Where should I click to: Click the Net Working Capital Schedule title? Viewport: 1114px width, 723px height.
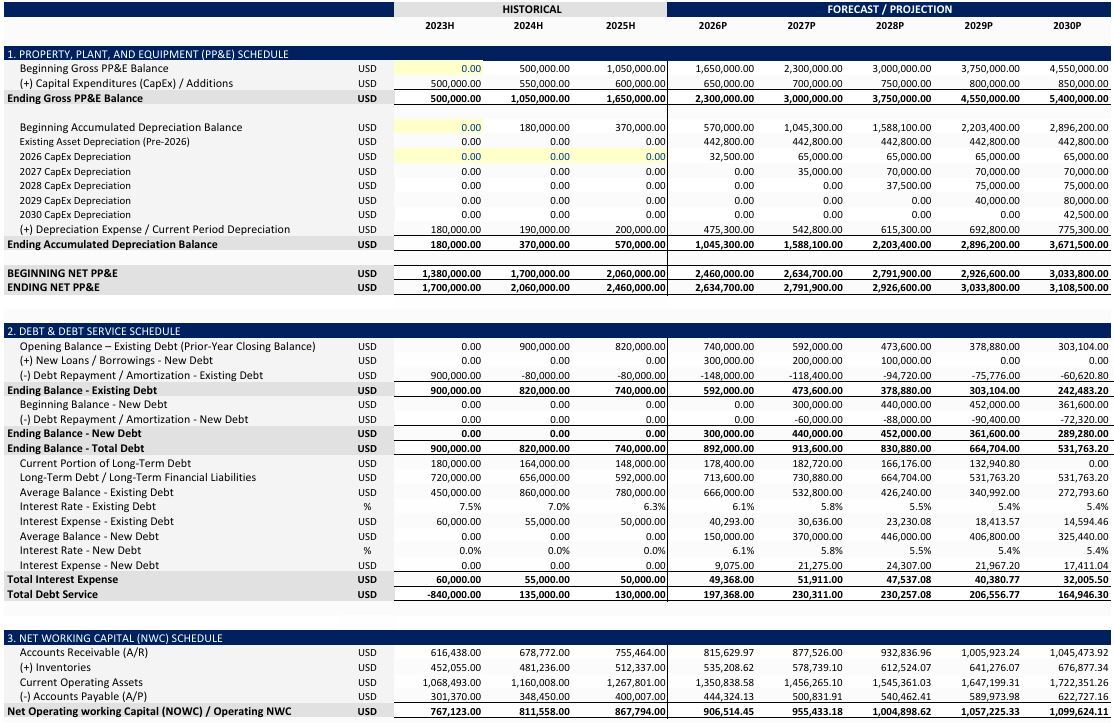pos(114,638)
